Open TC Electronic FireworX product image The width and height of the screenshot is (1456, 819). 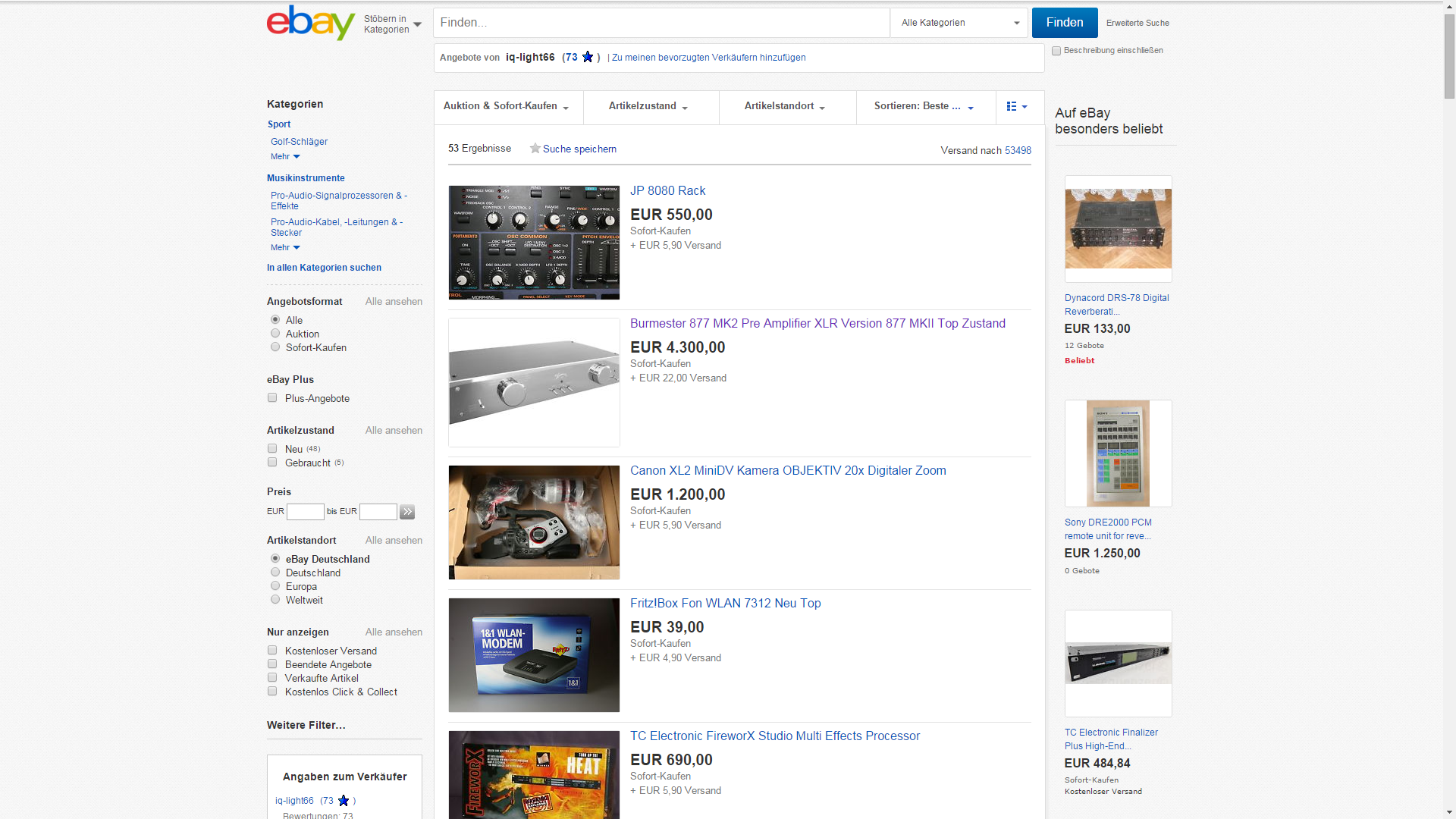(534, 775)
